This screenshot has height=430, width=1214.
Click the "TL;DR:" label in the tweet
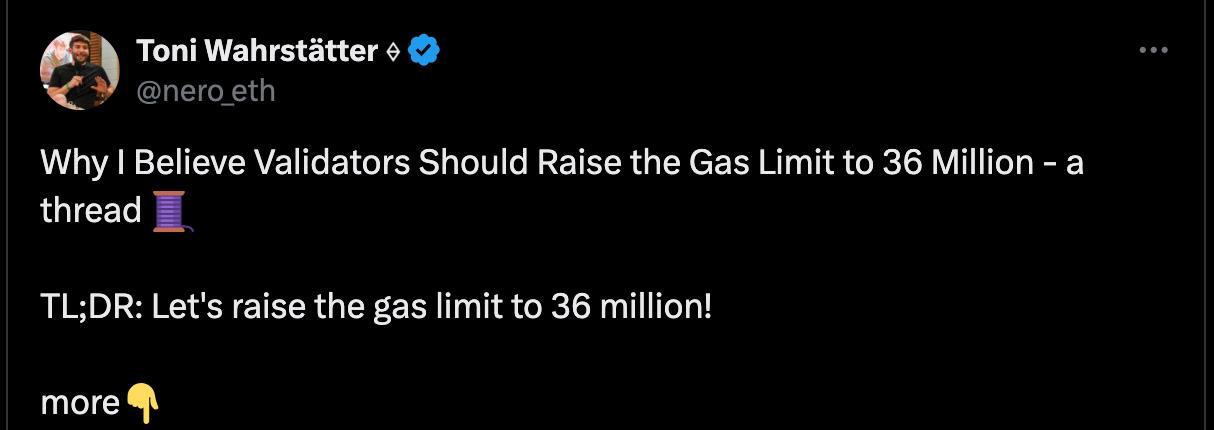93,306
